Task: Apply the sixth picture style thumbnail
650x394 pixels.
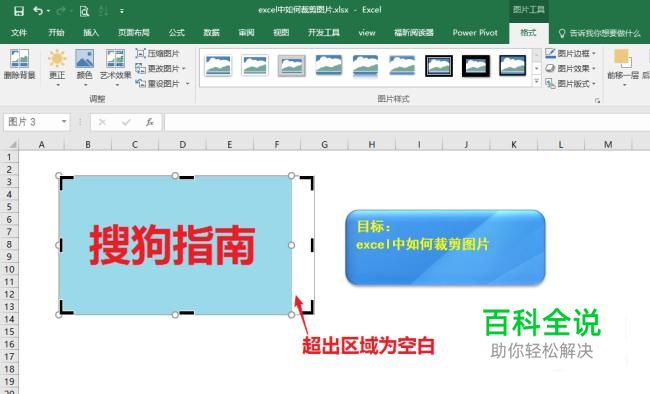Action: click(x=402, y=66)
